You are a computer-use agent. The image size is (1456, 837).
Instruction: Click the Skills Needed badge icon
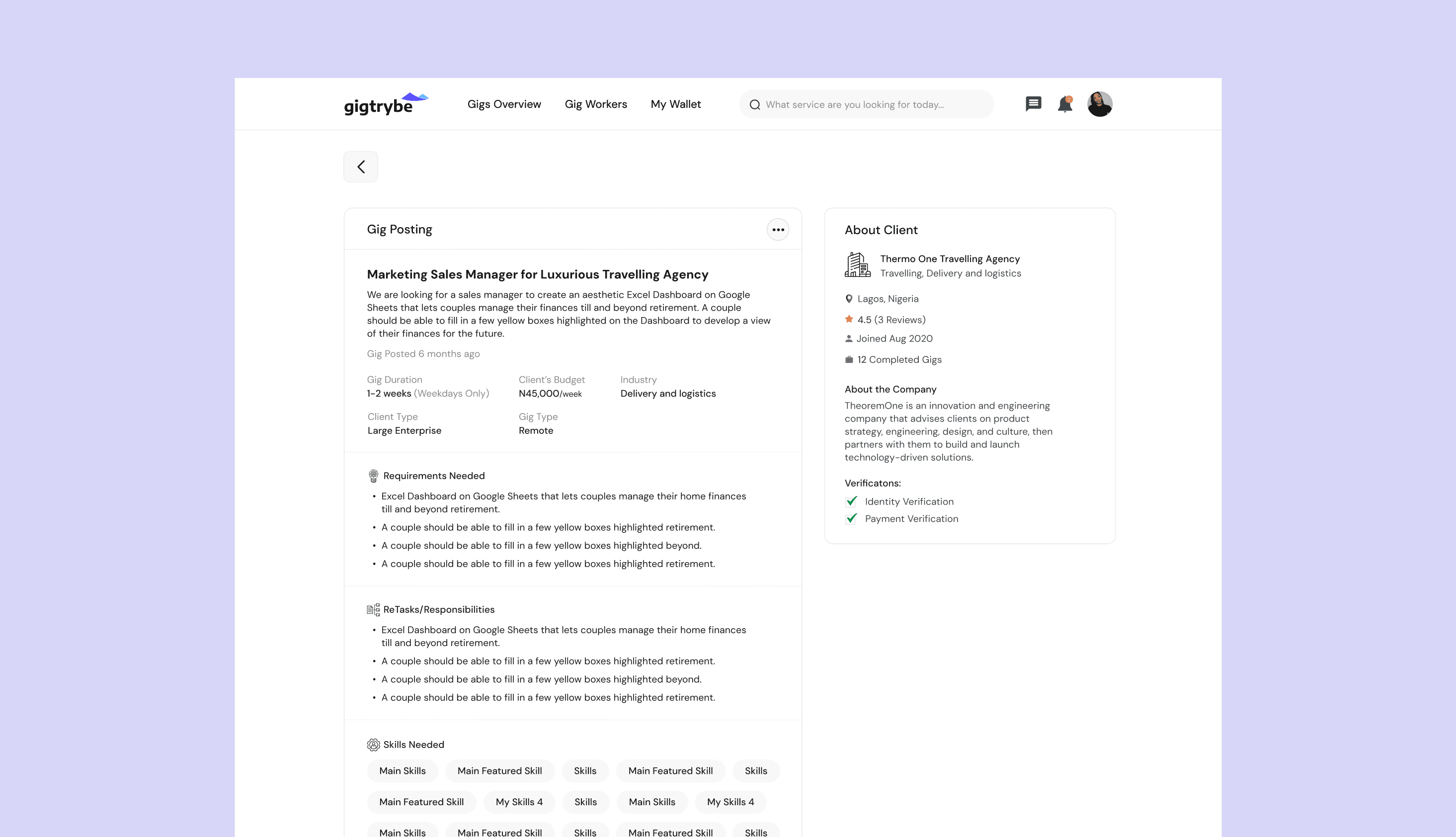374,745
